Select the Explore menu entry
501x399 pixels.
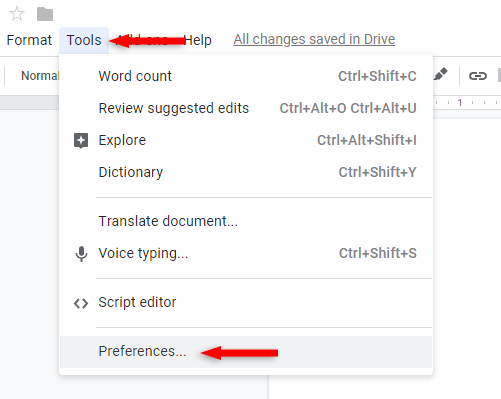(246, 140)
